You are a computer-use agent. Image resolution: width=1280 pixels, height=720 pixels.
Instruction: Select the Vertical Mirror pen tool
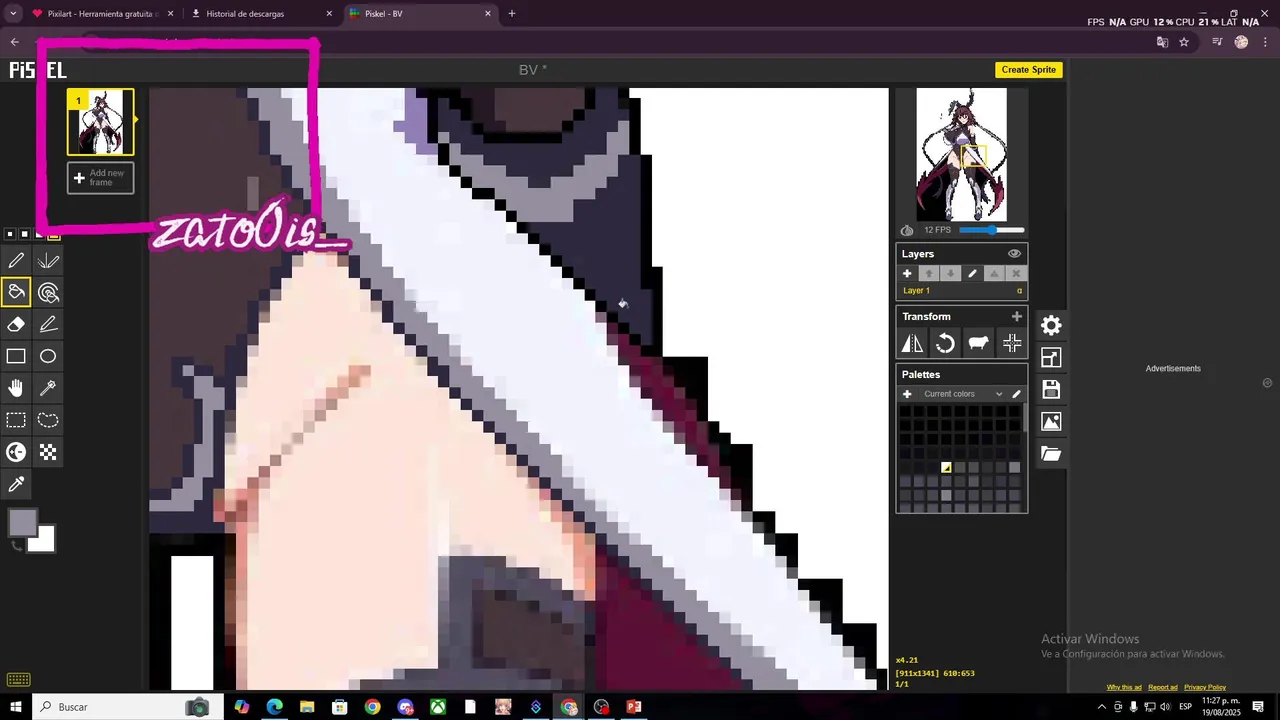pos(48,261)
